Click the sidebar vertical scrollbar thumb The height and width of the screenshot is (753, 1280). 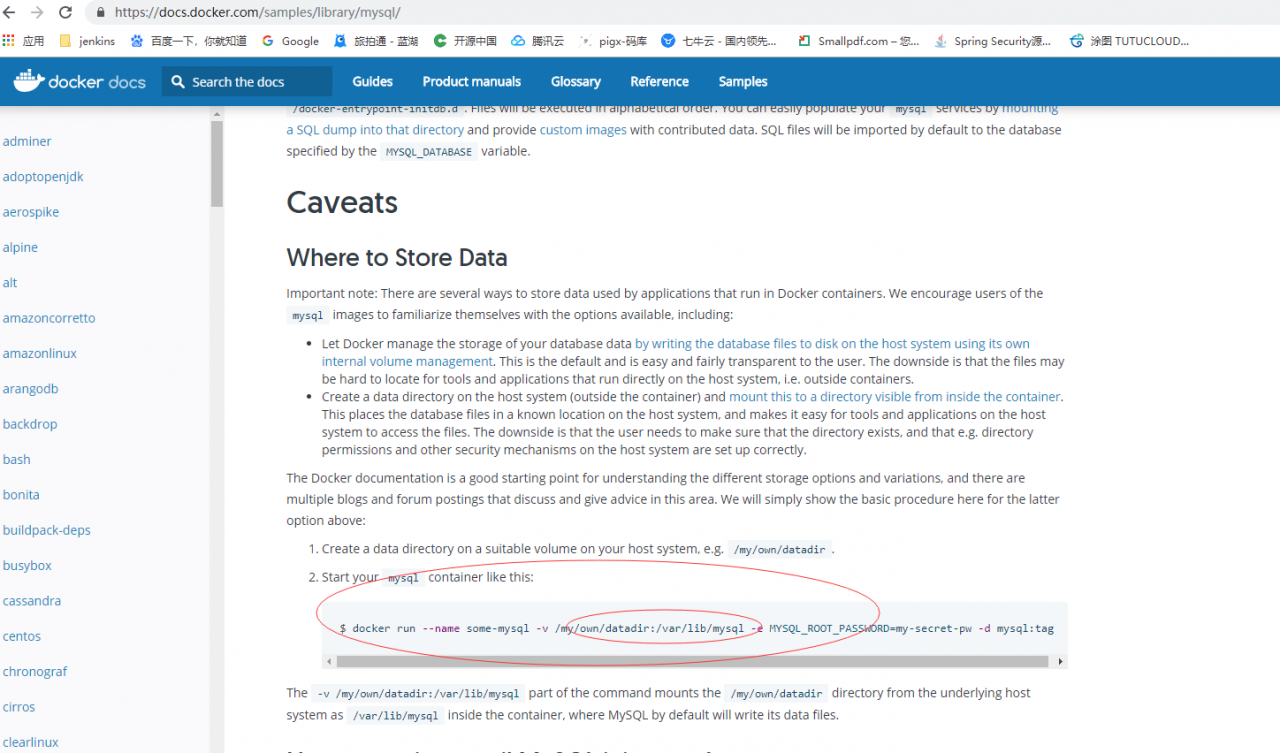[x=217, y=165]
